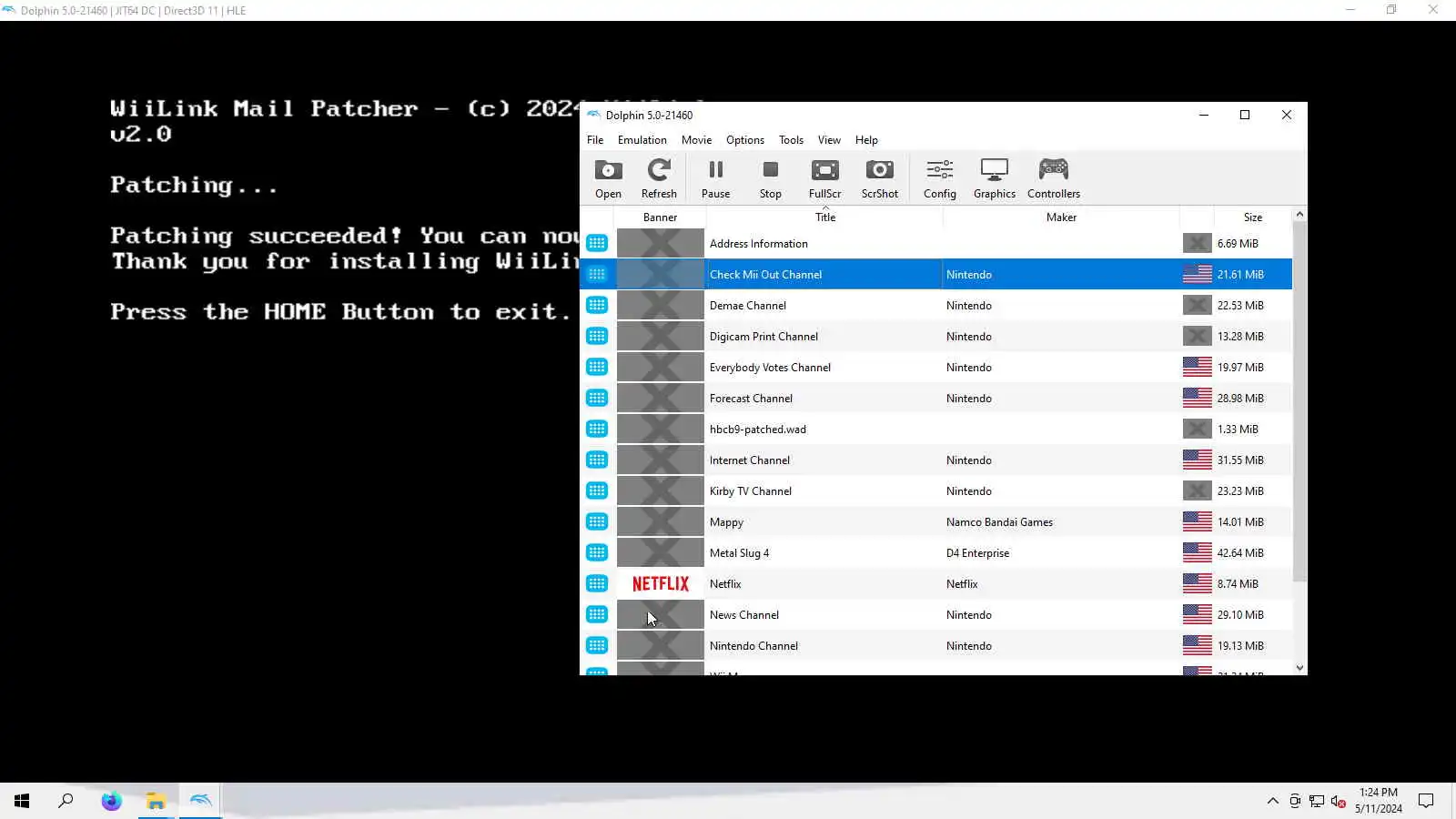
Task: Open Windows taskbar search
Action: 66,801
